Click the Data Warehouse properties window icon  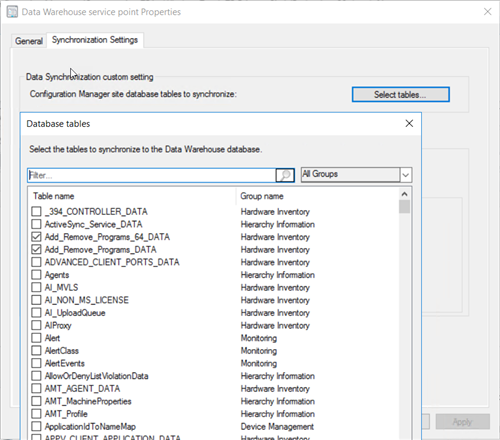click(12, 12)
